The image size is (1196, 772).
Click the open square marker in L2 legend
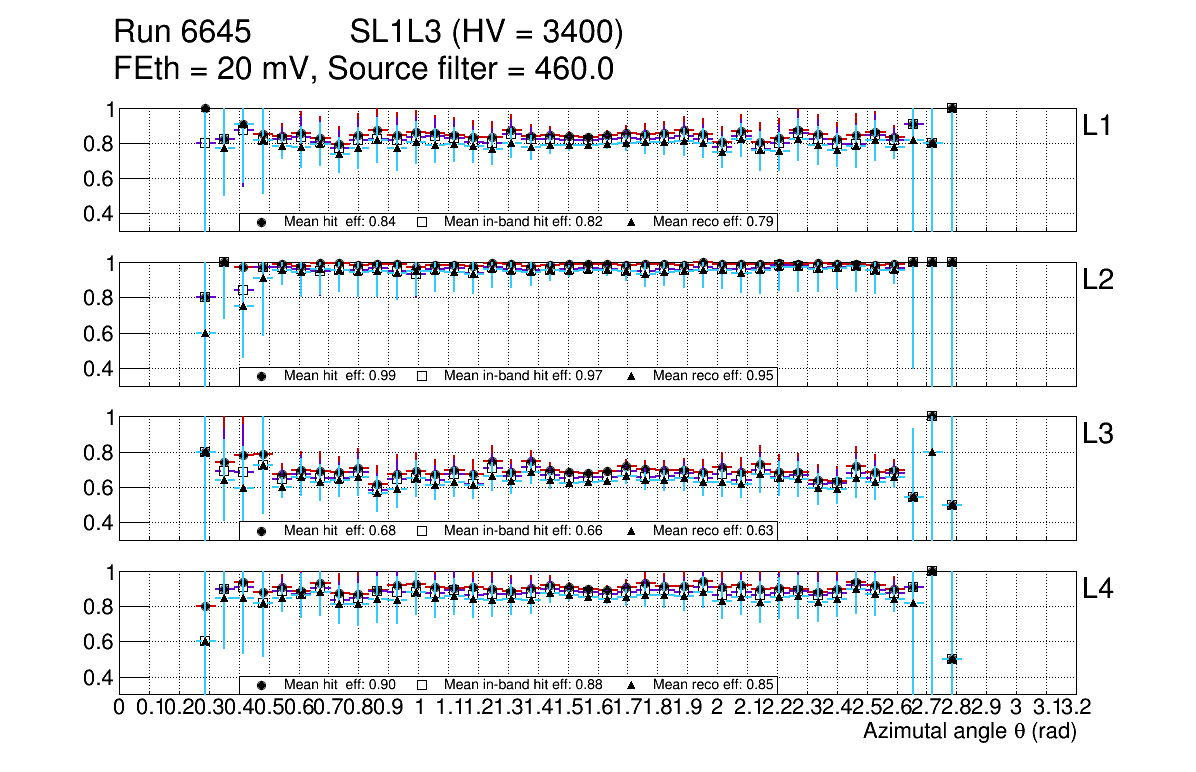(422, 377)
